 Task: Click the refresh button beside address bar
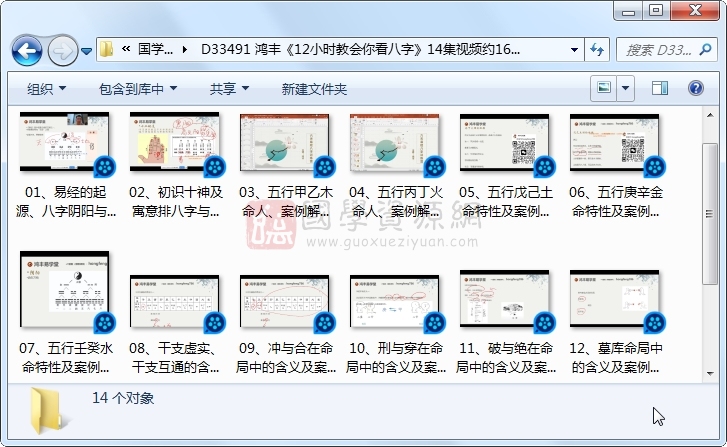coord(597,49)
